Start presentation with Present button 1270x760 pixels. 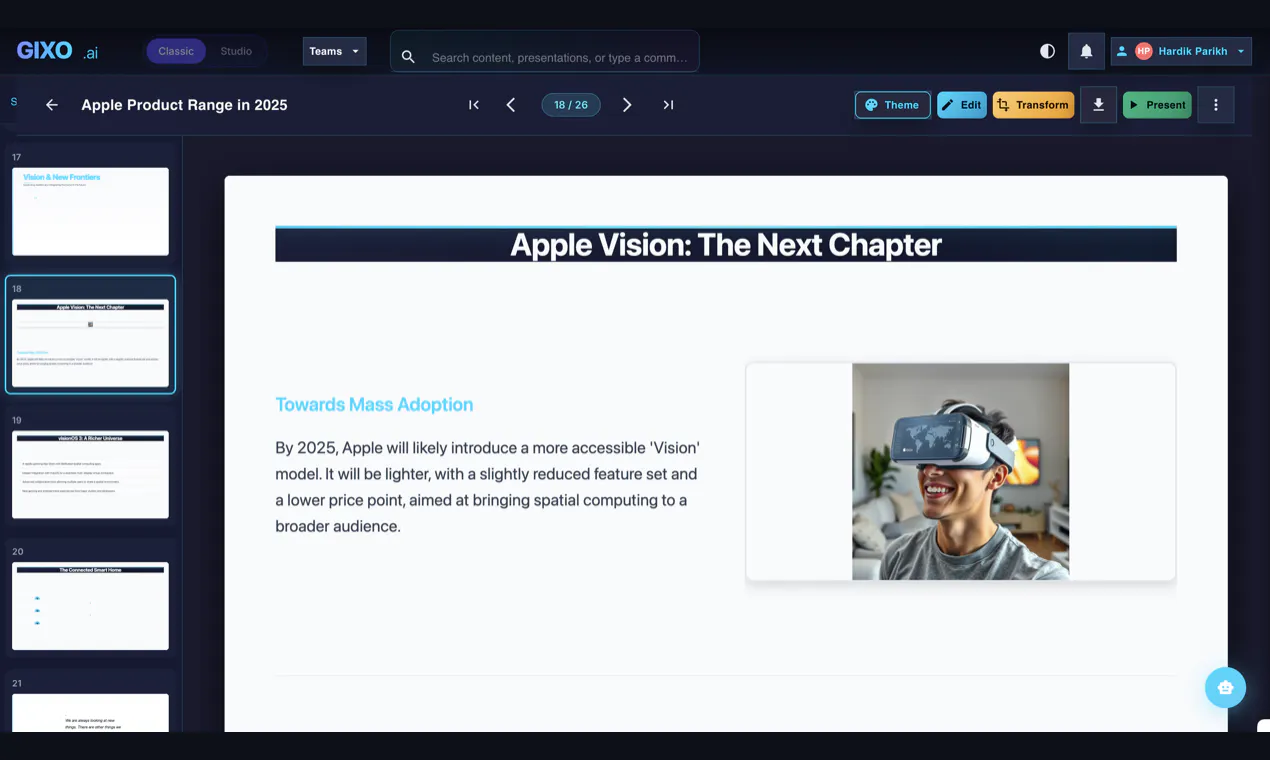pyautogui.click(x=1157, y=105)
